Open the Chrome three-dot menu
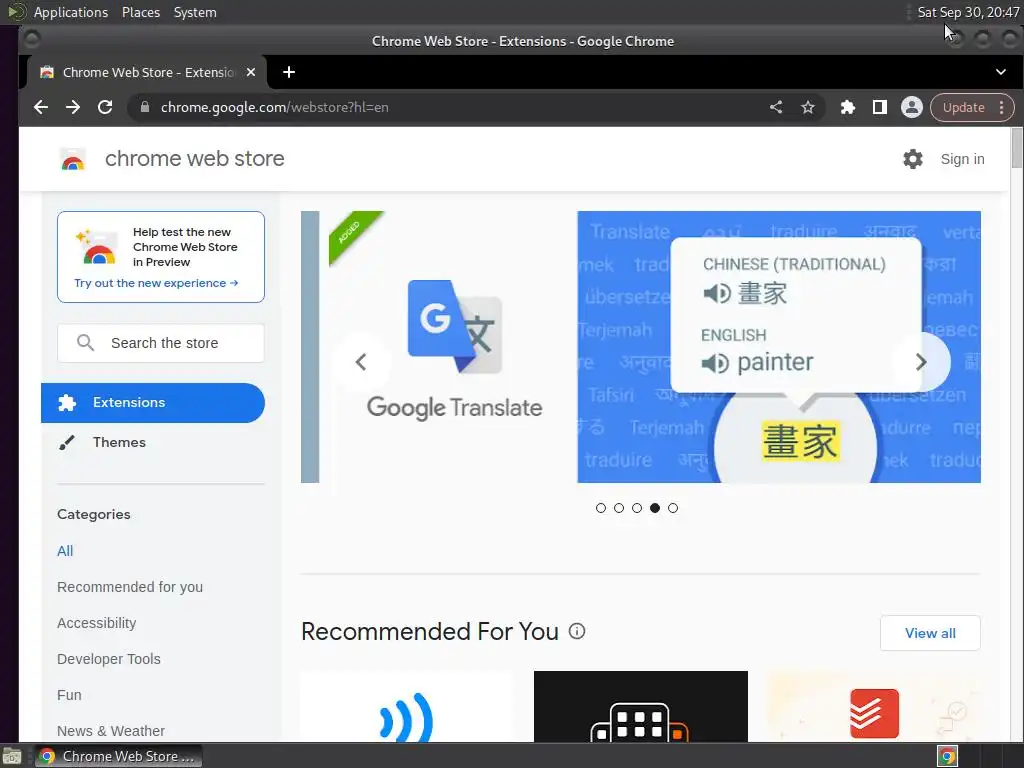Screen dimensions: 1024x768 [x=1001, y=107]
